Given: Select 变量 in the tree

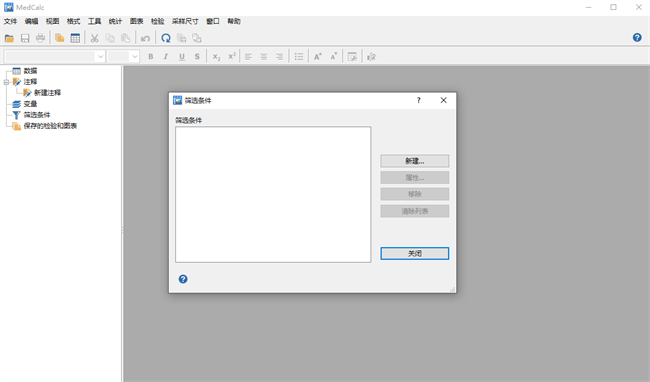Looking at the screenshot, I should [30, 104].
